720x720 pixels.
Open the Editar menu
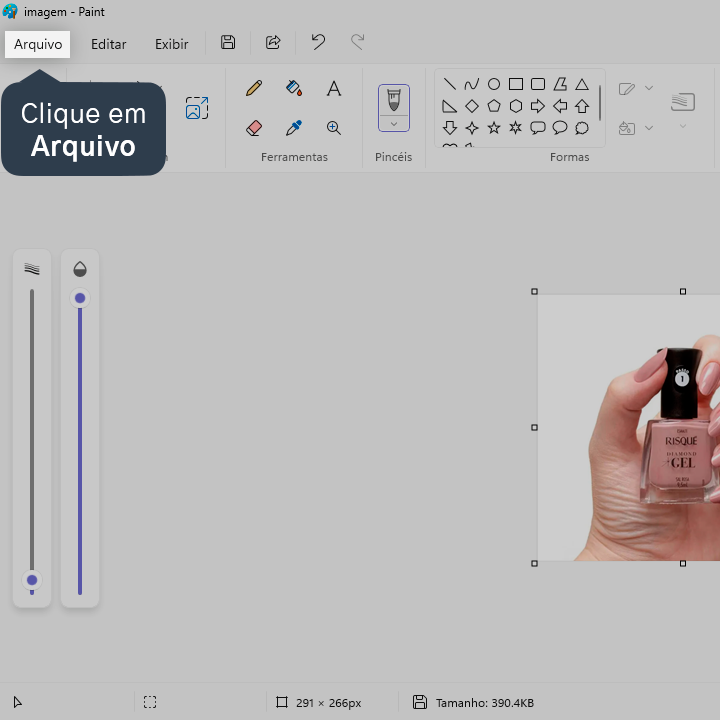[108, 44]
